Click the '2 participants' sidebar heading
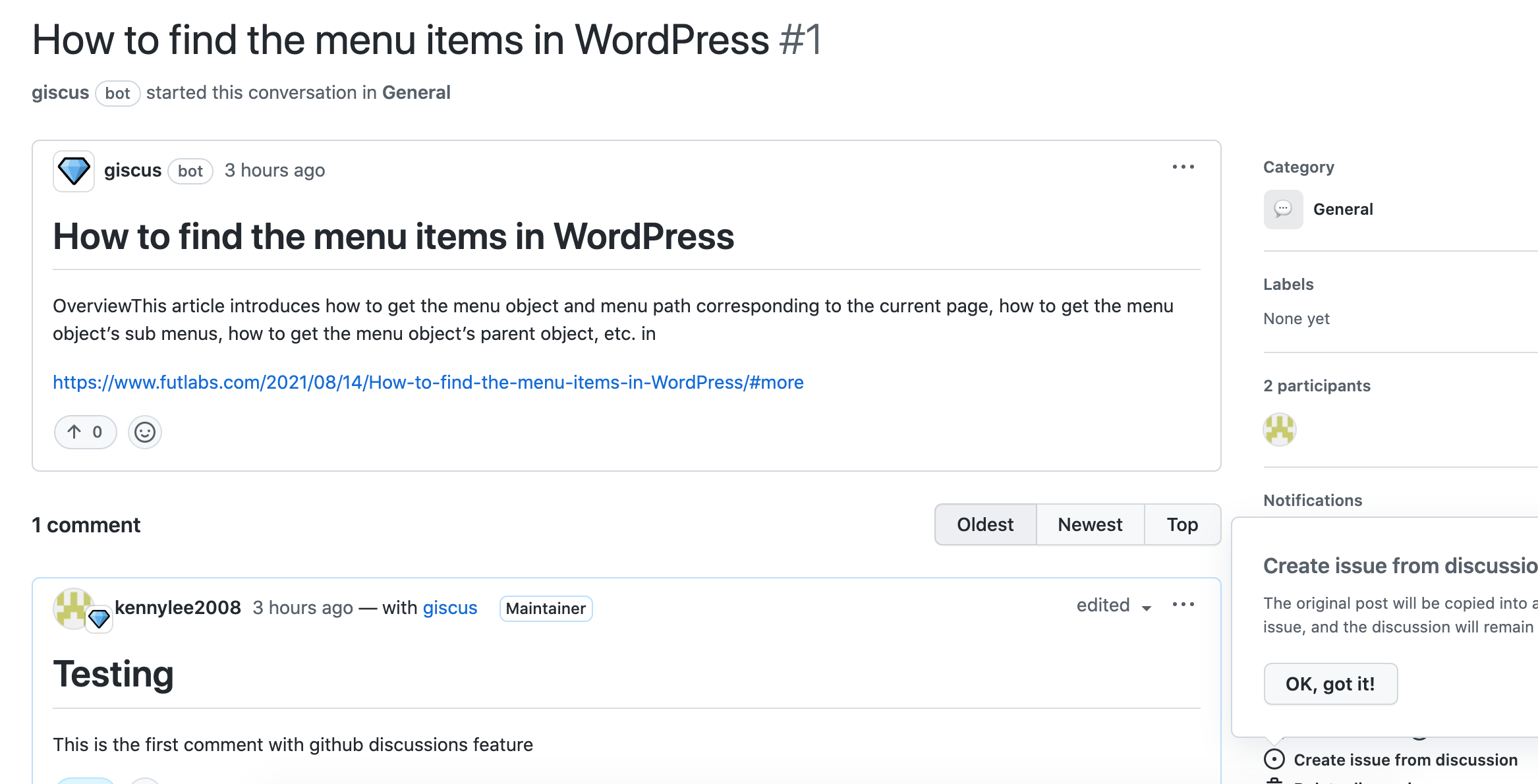 click(1317, 385)
